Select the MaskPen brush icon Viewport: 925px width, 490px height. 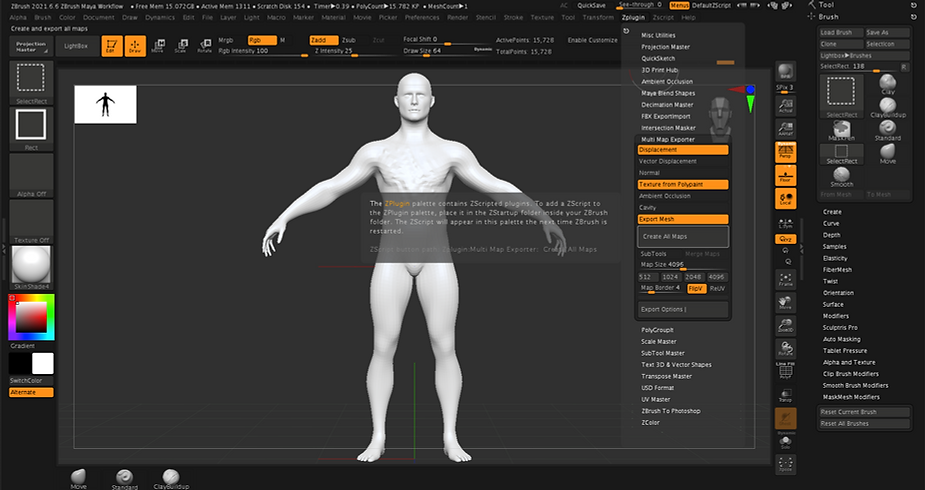click(842, 131)
